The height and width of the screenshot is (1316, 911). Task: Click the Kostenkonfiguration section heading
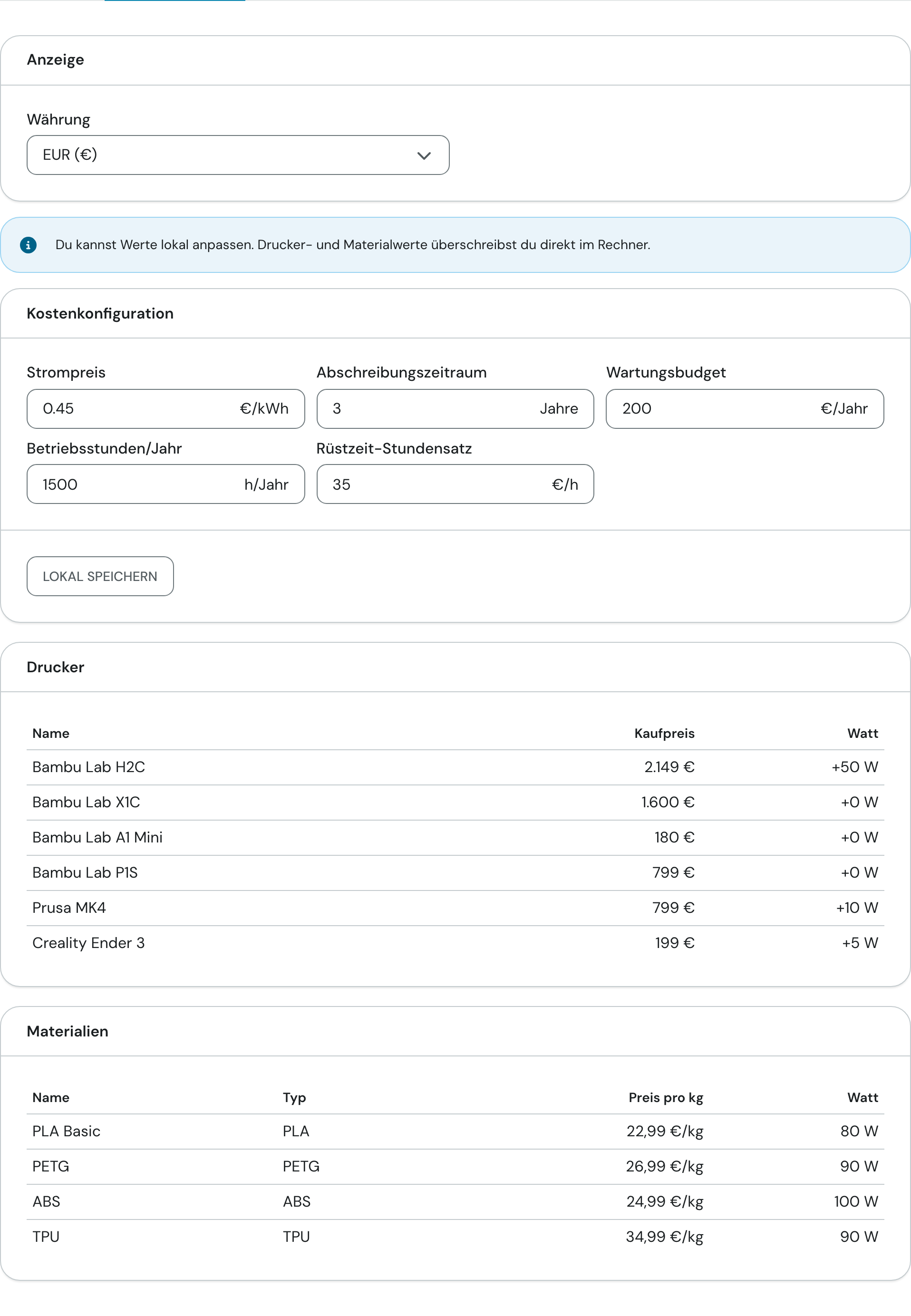(100, 314)
